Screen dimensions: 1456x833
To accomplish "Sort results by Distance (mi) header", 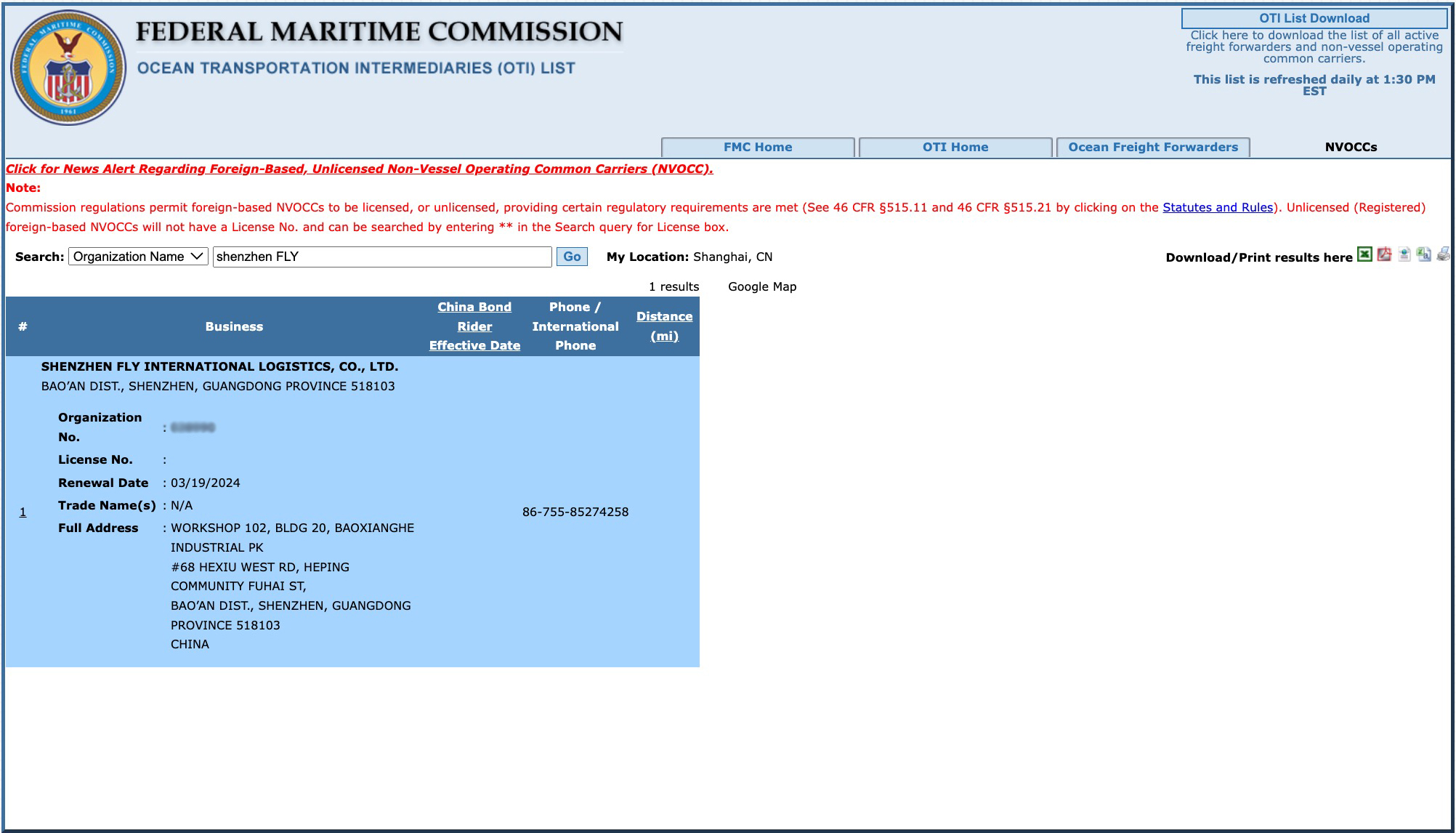I will point(664,326).
